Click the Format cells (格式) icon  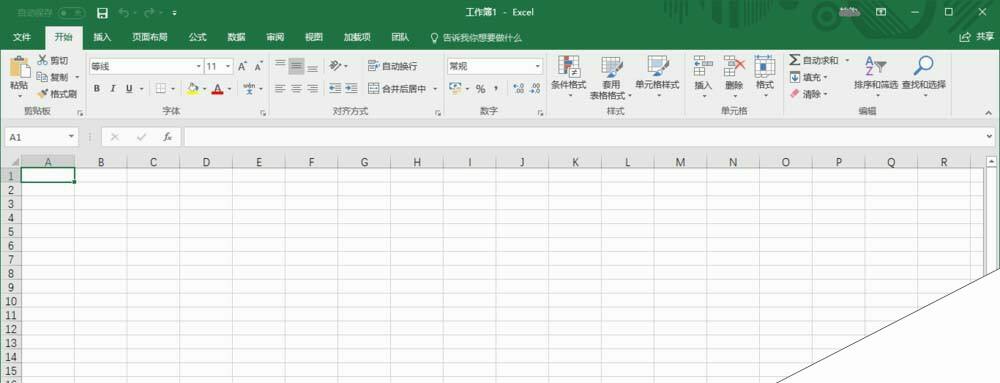765,66
